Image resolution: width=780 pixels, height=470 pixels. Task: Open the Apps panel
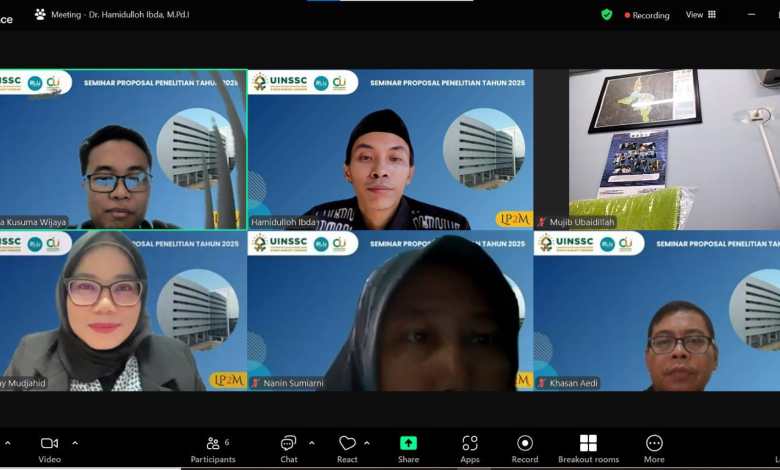pos(470,450)
